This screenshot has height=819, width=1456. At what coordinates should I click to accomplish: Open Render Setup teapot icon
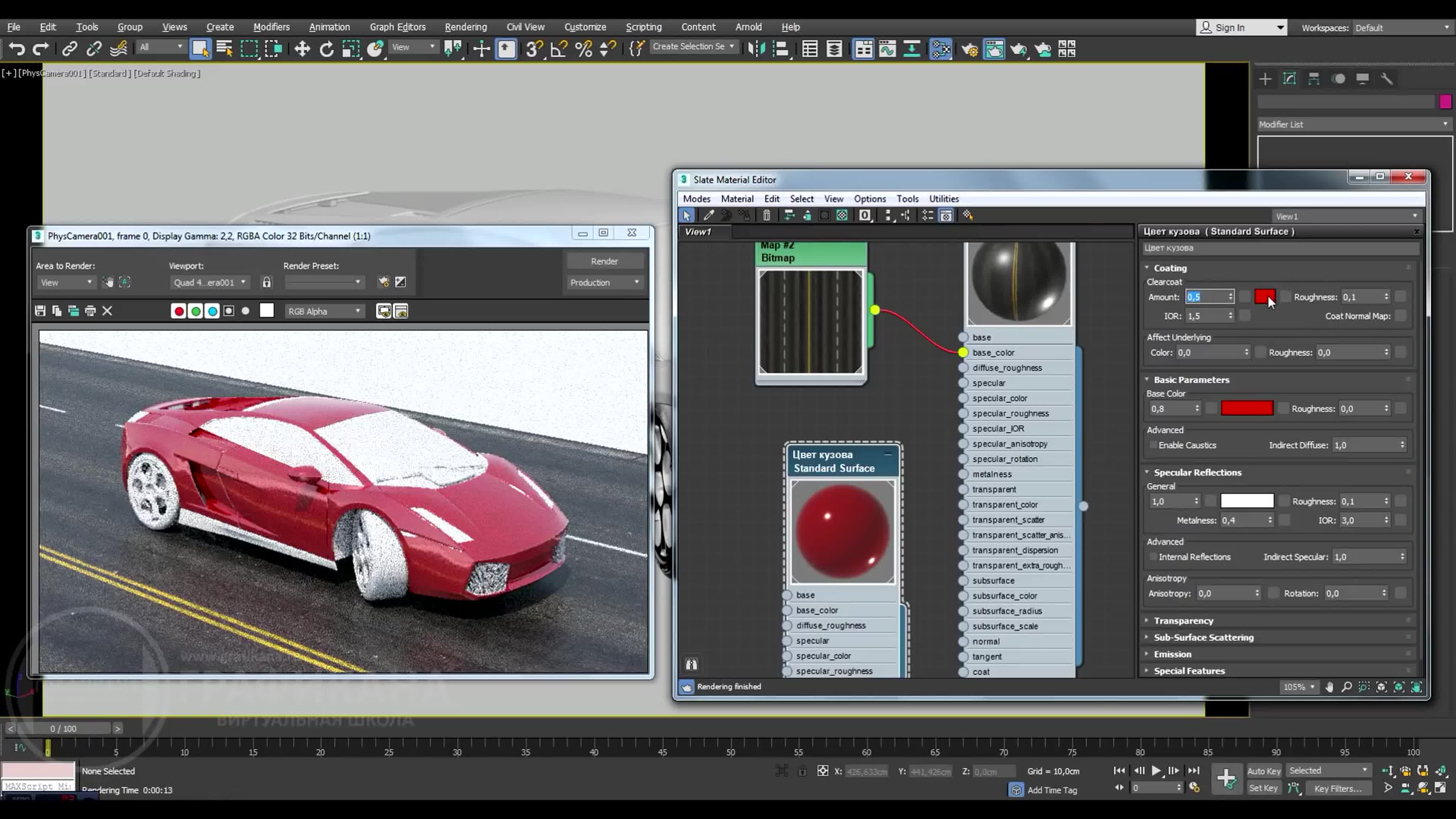point(970,49)
